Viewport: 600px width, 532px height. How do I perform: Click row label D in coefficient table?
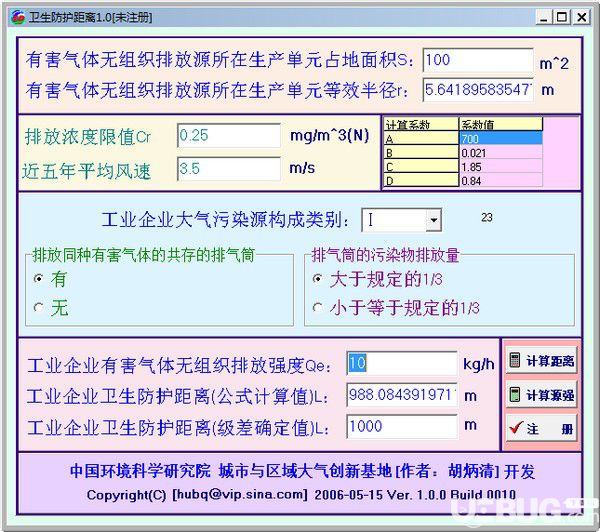coord(421,180)
